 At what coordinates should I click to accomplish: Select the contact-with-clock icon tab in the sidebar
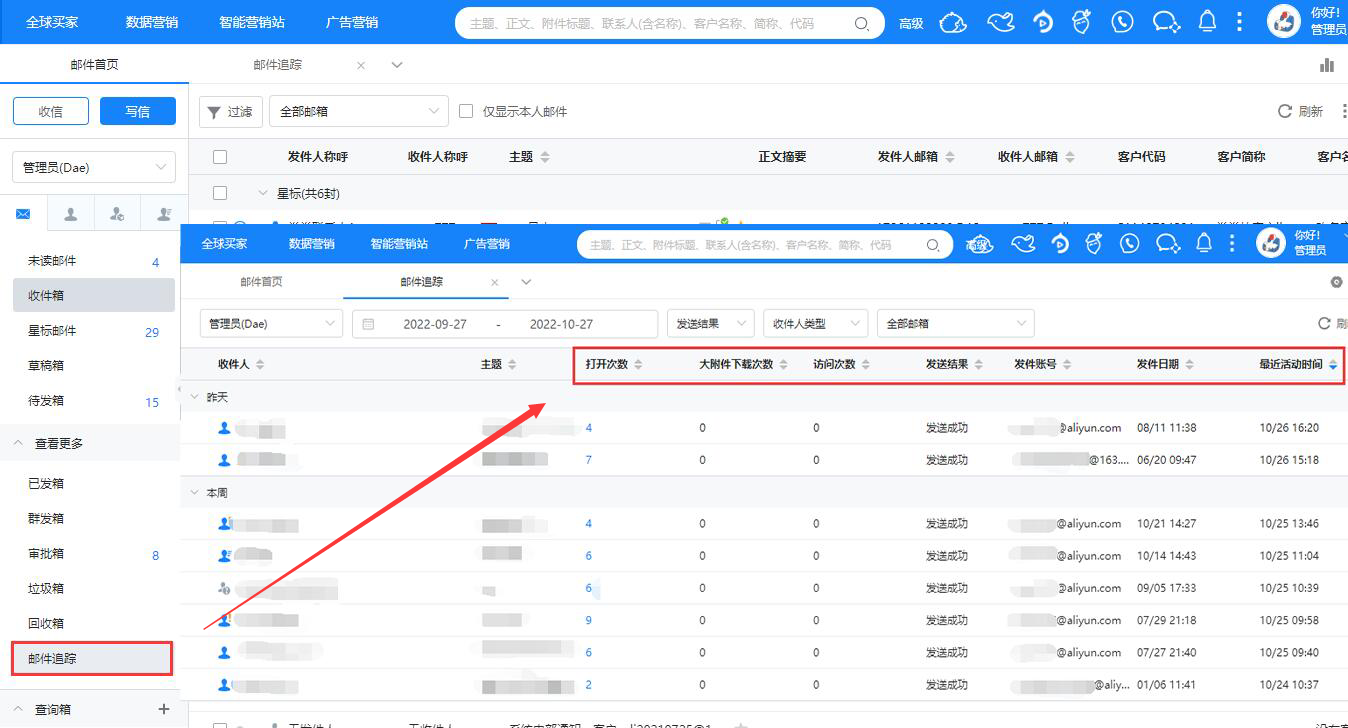coord(117,214)
